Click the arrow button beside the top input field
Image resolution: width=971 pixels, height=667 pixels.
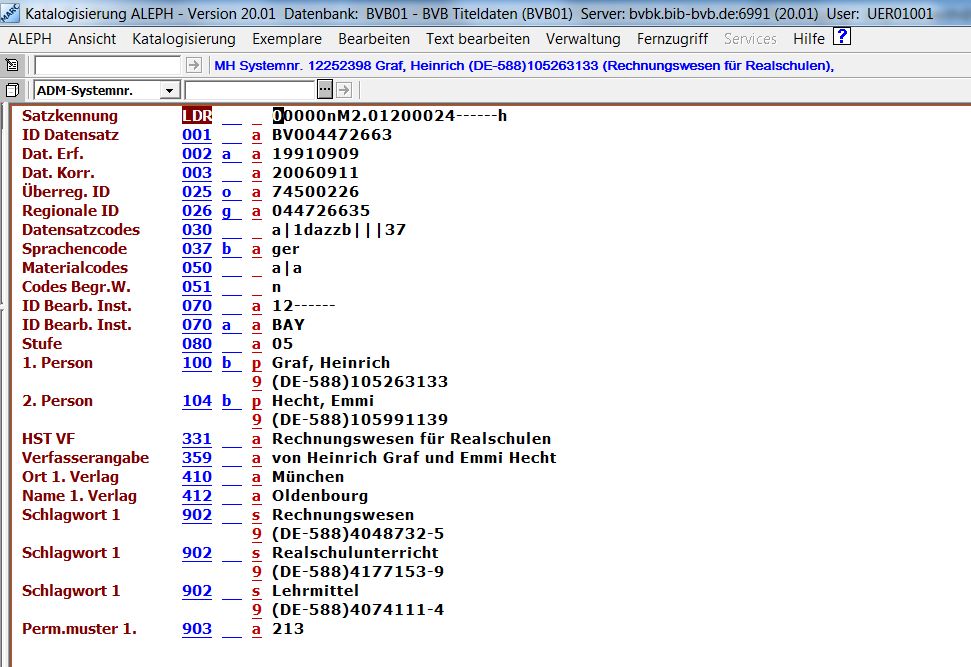coord(194,65)
